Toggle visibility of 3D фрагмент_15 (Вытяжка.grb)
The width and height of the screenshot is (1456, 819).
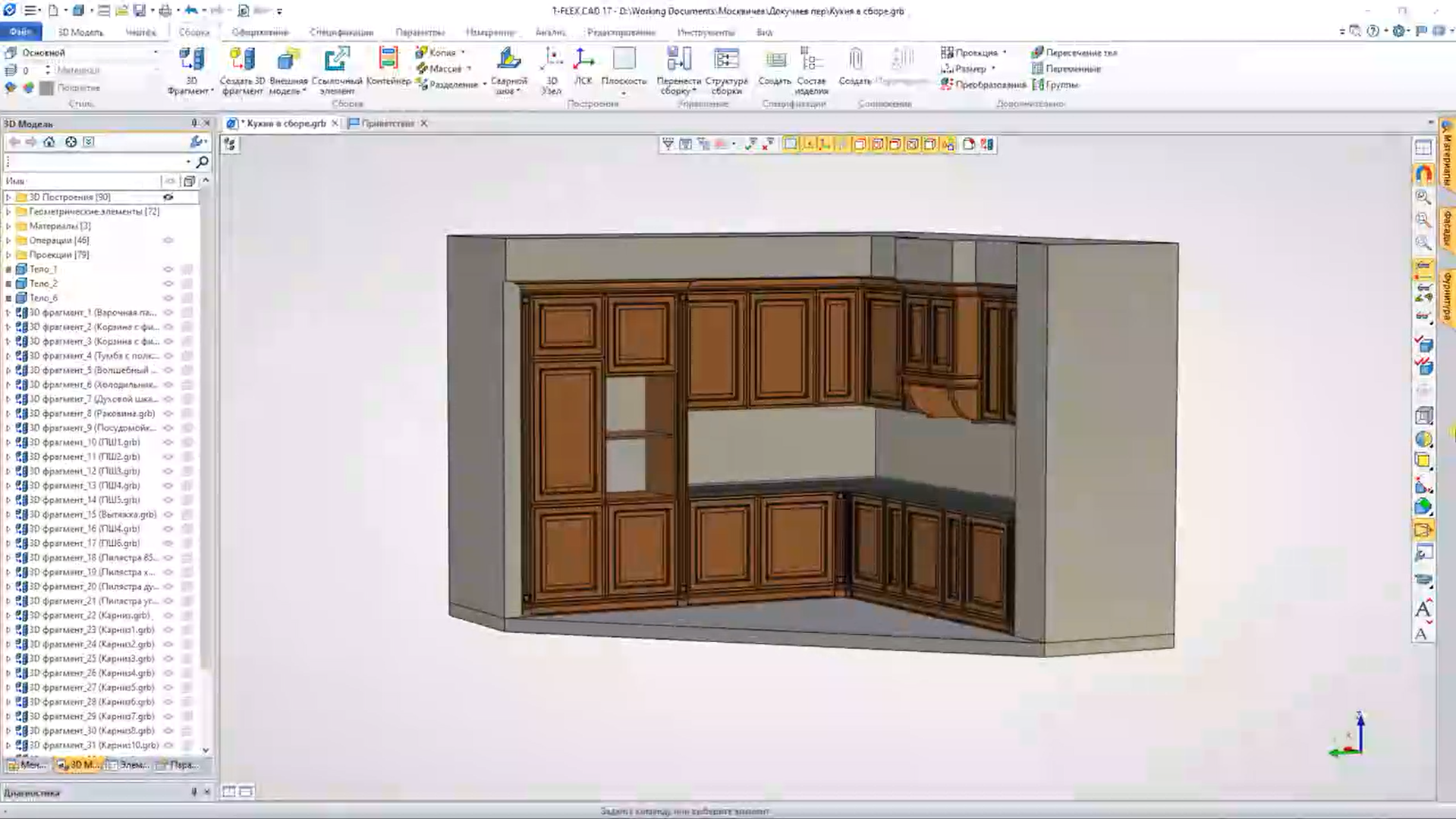(x=168, y=515)
